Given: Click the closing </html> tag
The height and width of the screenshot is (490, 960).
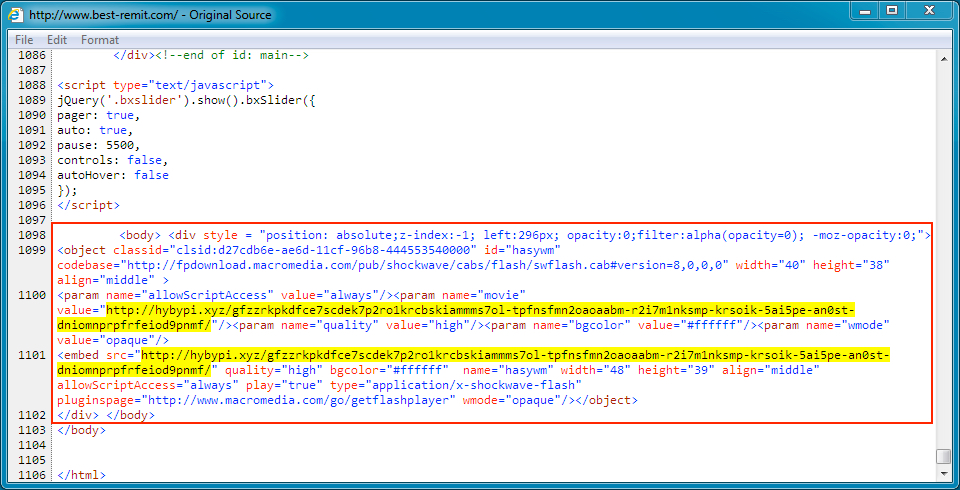Looking at the screenshot, I should (81, 475).
